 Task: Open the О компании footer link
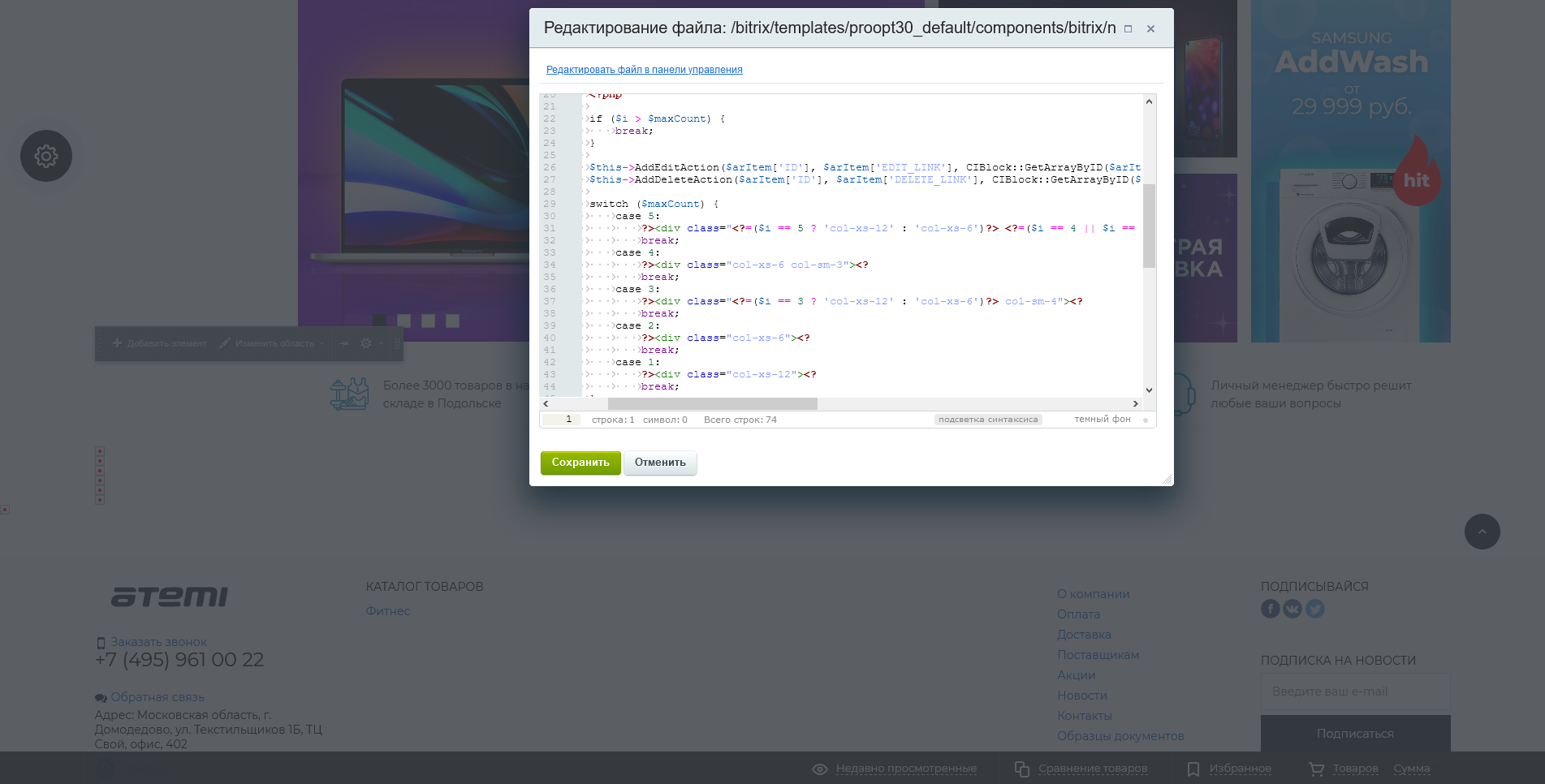1093,594
